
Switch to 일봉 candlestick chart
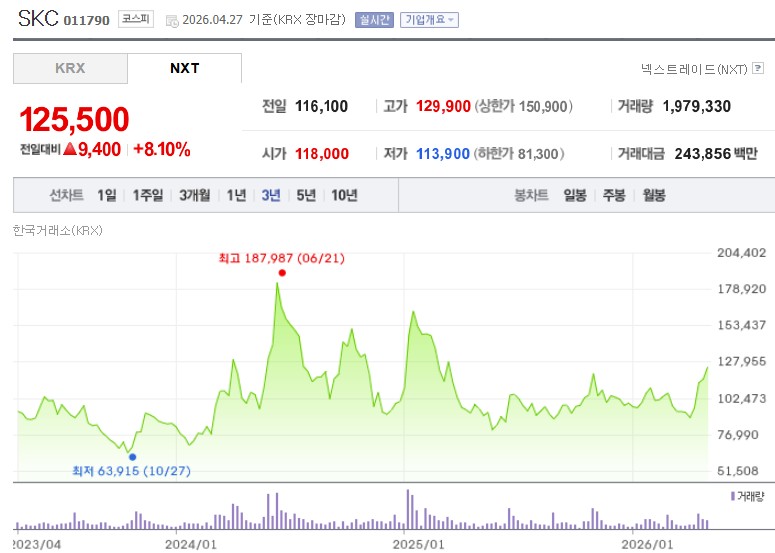click(575, 195)
